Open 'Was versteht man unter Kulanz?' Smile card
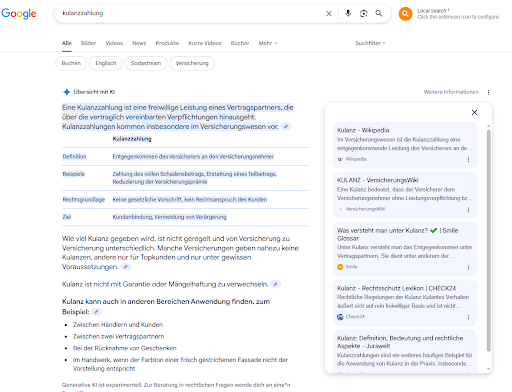The image size is (512, 392). [405, 249]
